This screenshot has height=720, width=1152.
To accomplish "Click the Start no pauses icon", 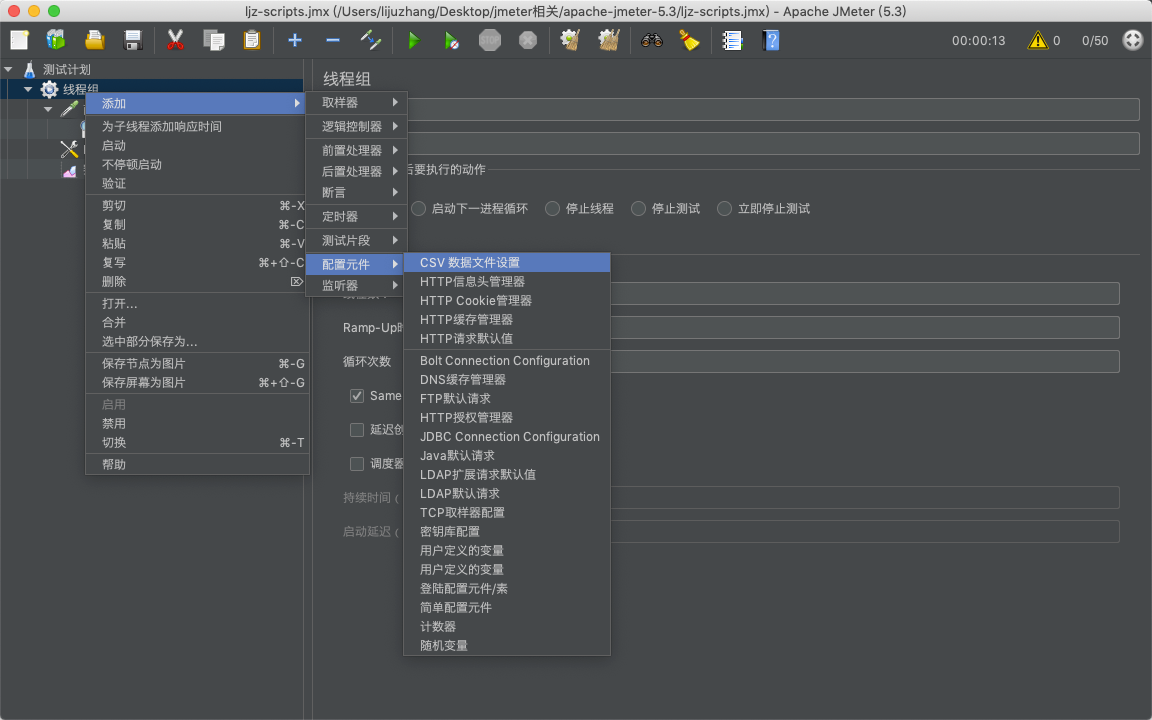I will pyautogui.click(x=452, y=40).
